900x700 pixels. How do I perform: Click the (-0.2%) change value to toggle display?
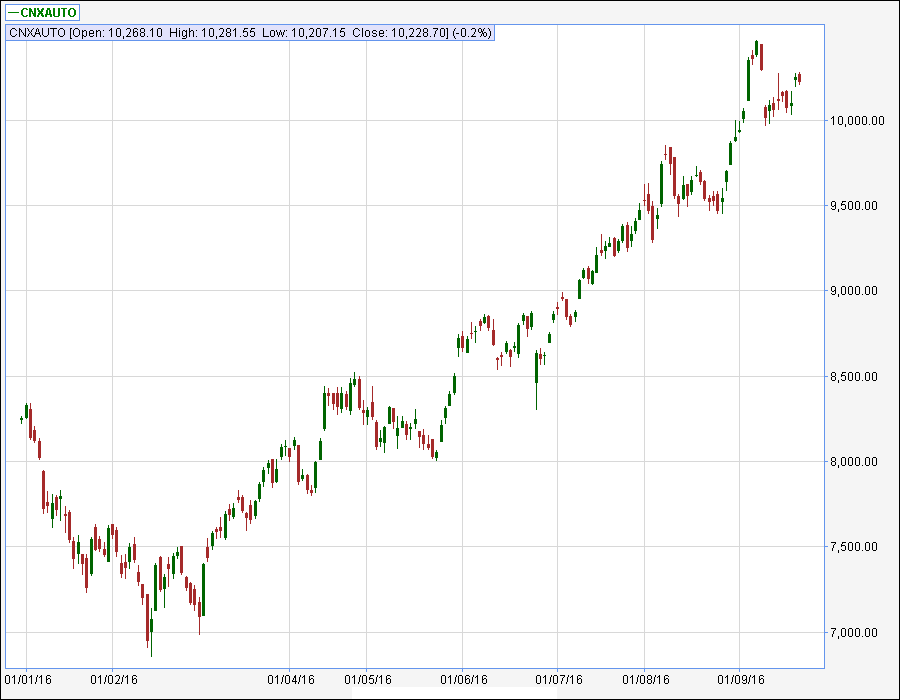pyautogui.click(x=470, y=32)
